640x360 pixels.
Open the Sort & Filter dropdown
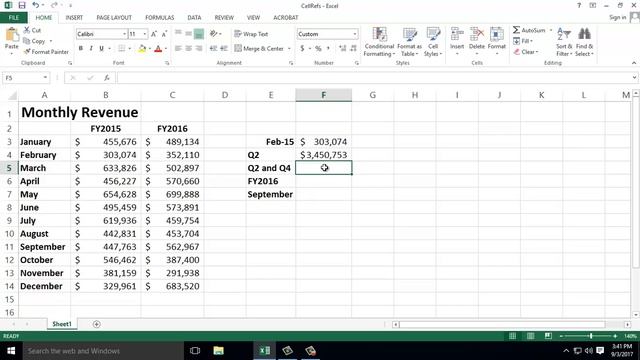click(564, 42)
